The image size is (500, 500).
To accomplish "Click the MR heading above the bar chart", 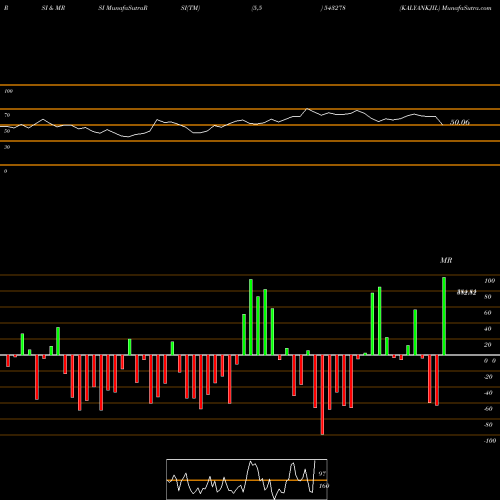I will click(446, 260).
